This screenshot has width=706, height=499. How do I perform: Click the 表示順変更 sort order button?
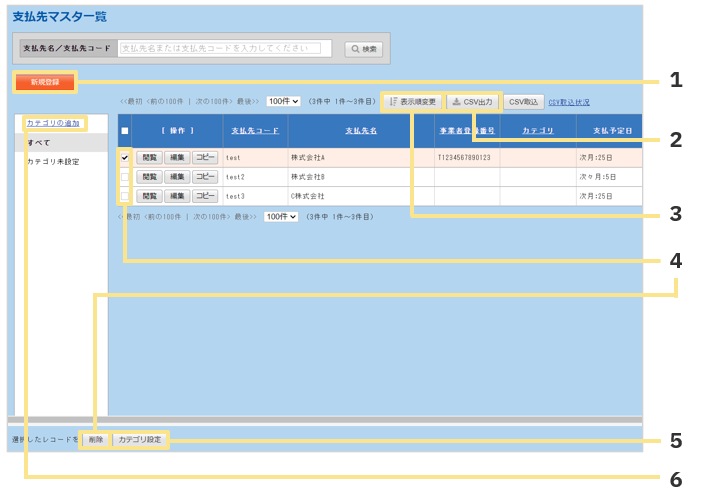click(413, 102)
